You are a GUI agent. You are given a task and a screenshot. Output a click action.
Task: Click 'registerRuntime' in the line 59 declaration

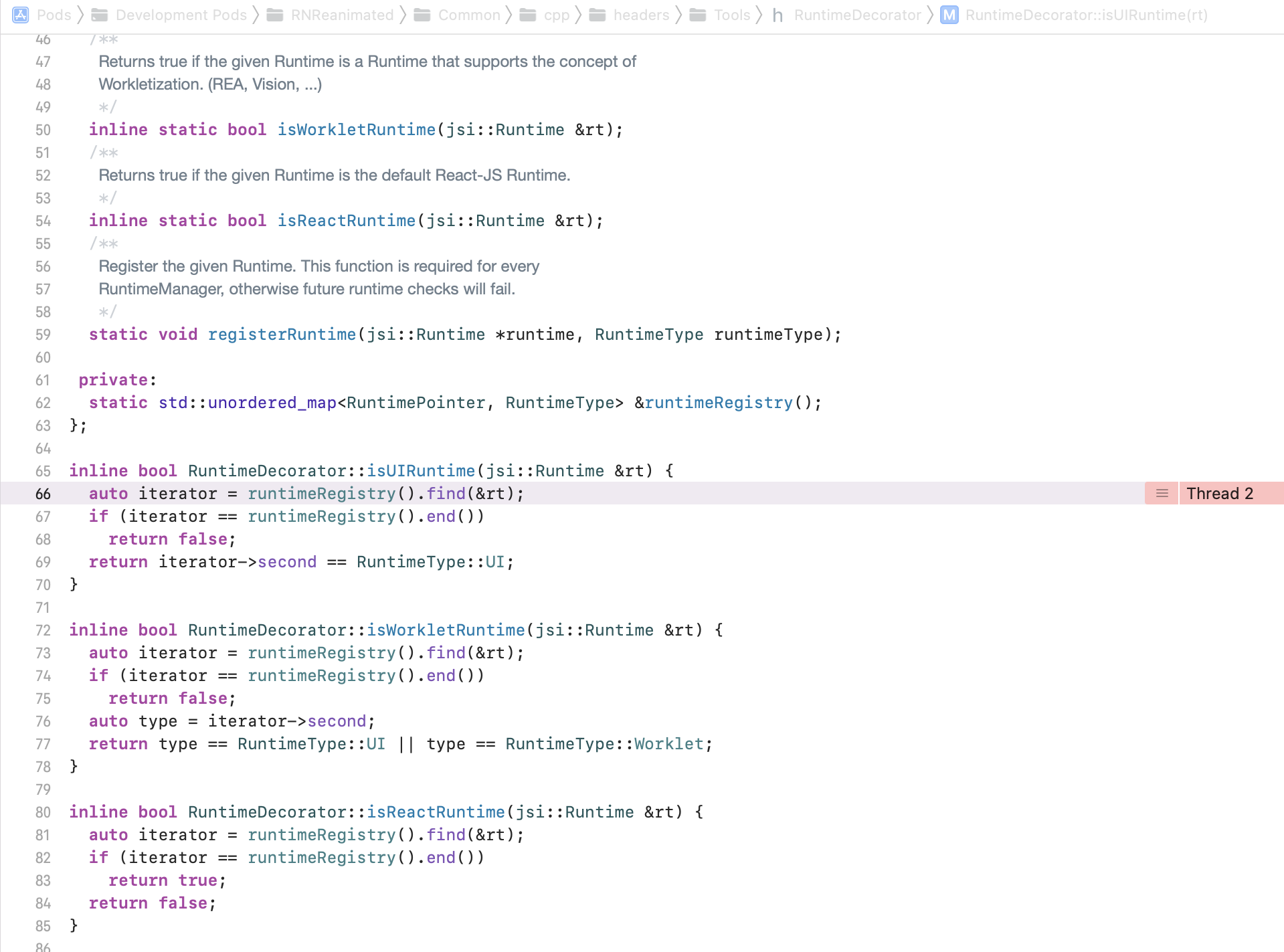tap(282, 335)
